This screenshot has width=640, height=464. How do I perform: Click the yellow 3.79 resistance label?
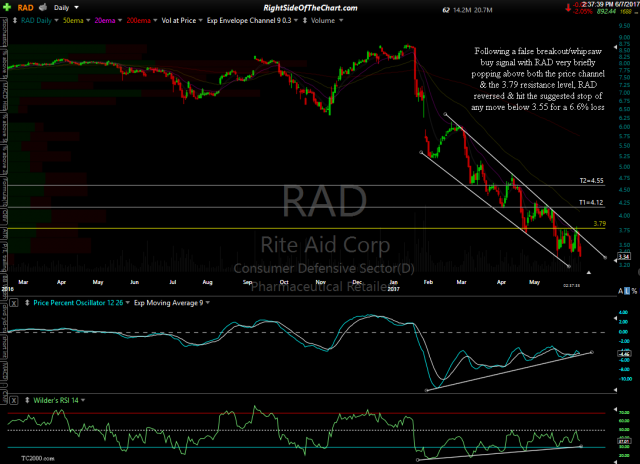pyautogui.click(x=600, y=224)
